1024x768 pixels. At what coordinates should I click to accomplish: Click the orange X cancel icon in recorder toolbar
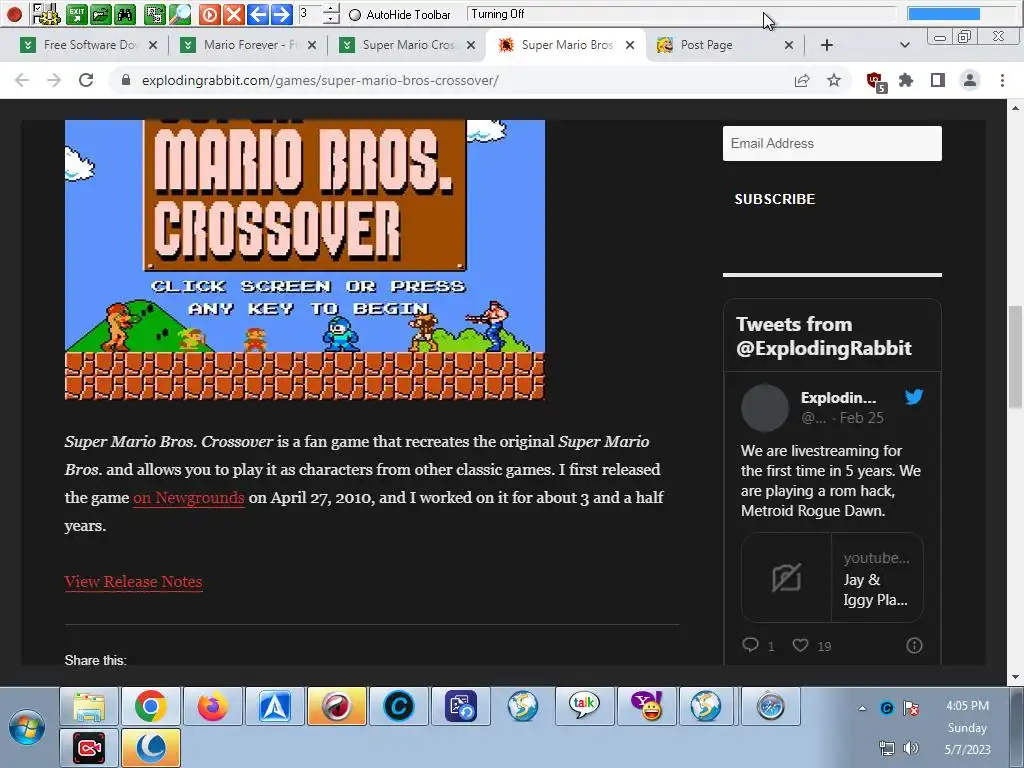click(233, 14)
